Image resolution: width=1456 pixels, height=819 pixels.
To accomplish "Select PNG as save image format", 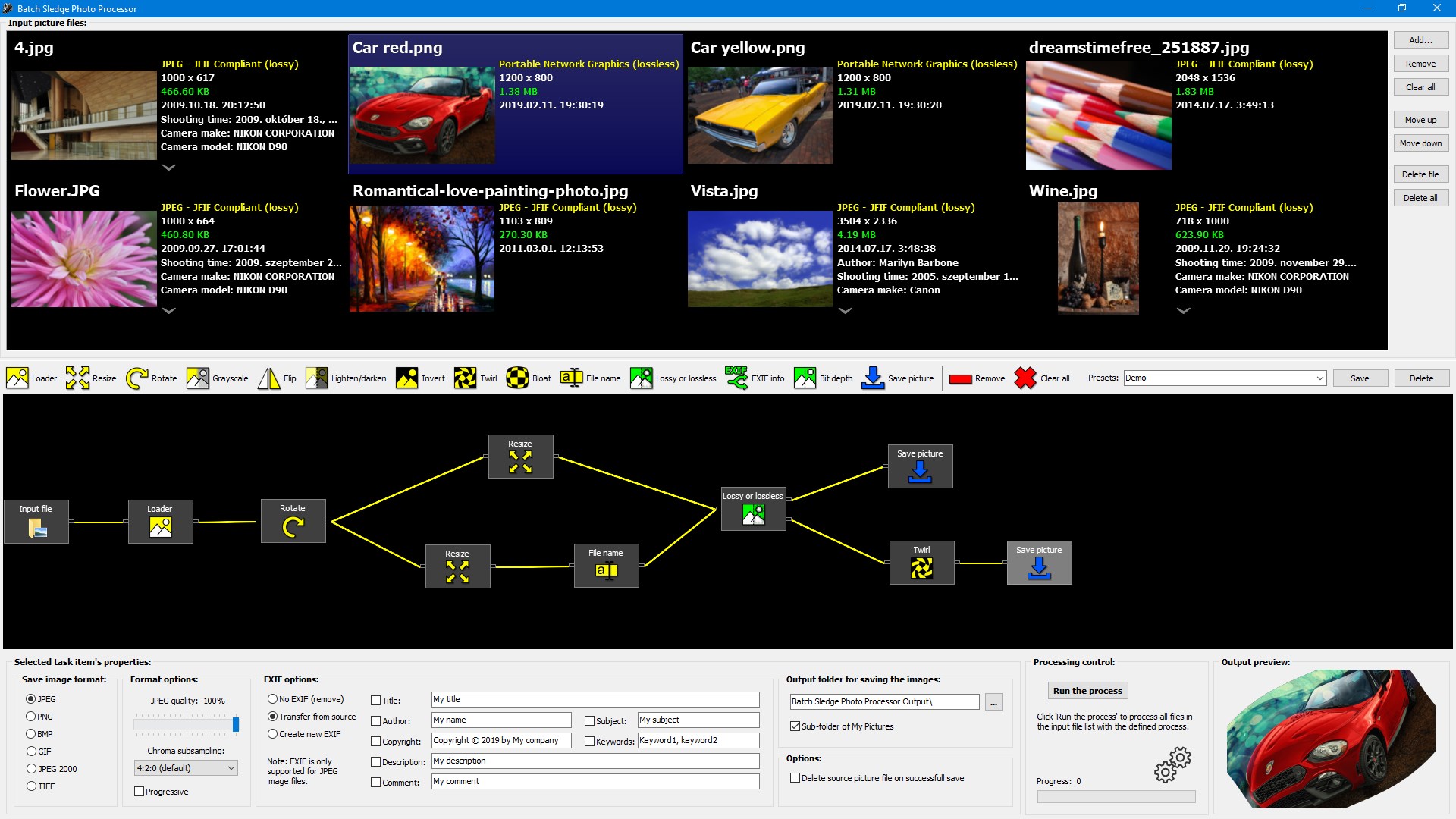I will [31, 717].
